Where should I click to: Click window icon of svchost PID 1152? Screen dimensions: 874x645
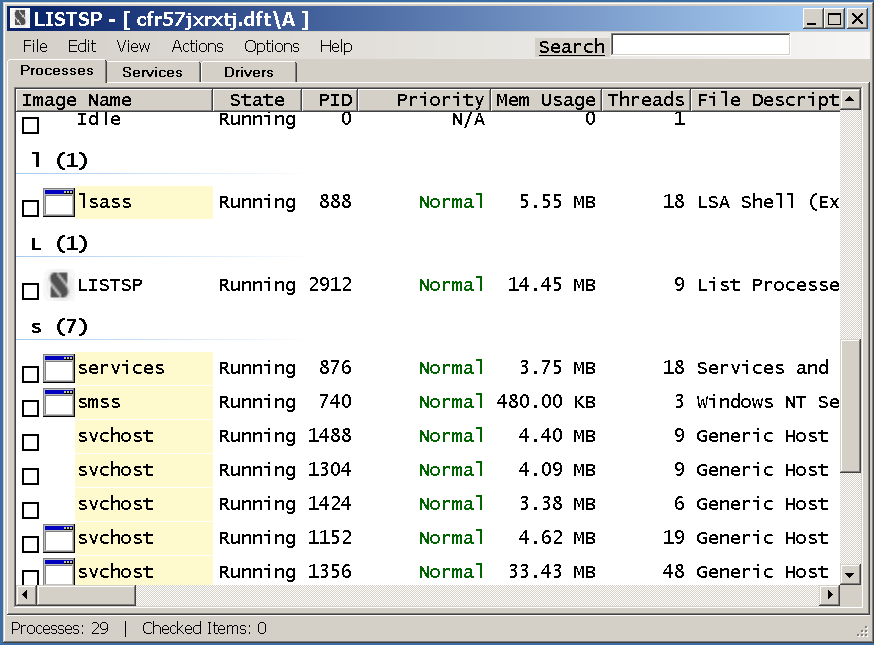pos(59,539)
